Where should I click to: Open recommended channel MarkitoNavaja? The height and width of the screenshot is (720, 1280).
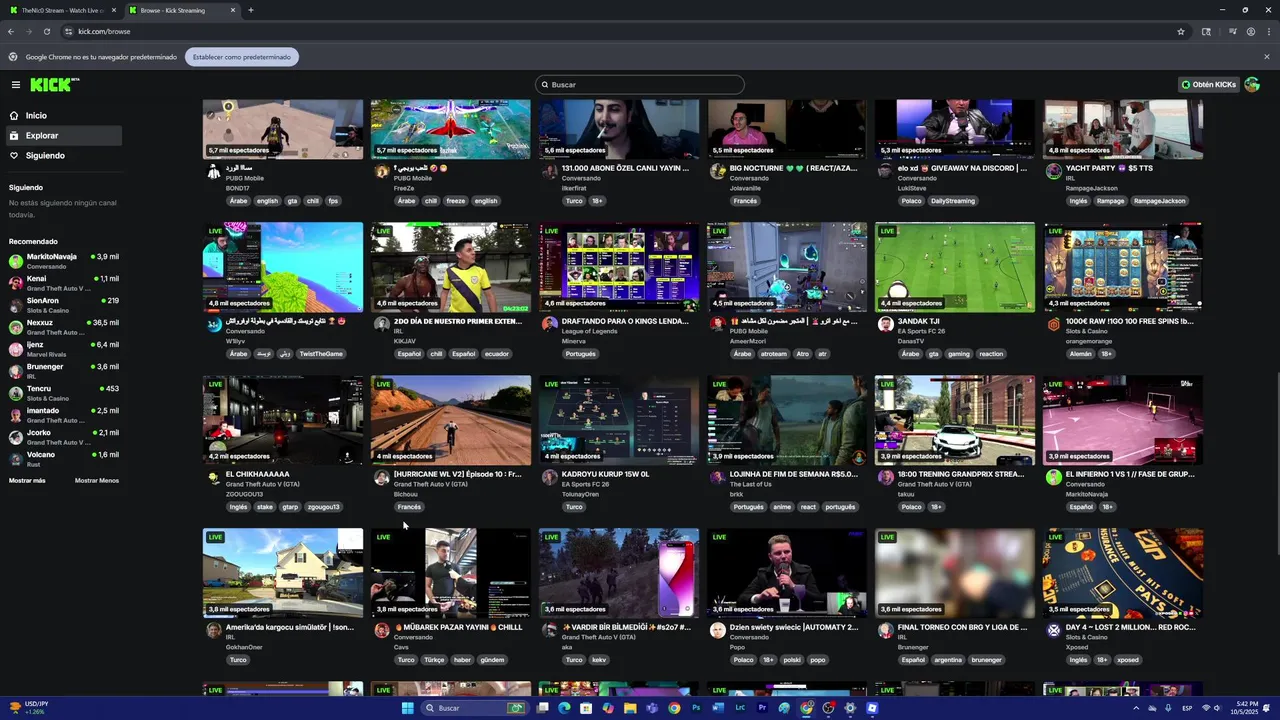coord(63,261)
